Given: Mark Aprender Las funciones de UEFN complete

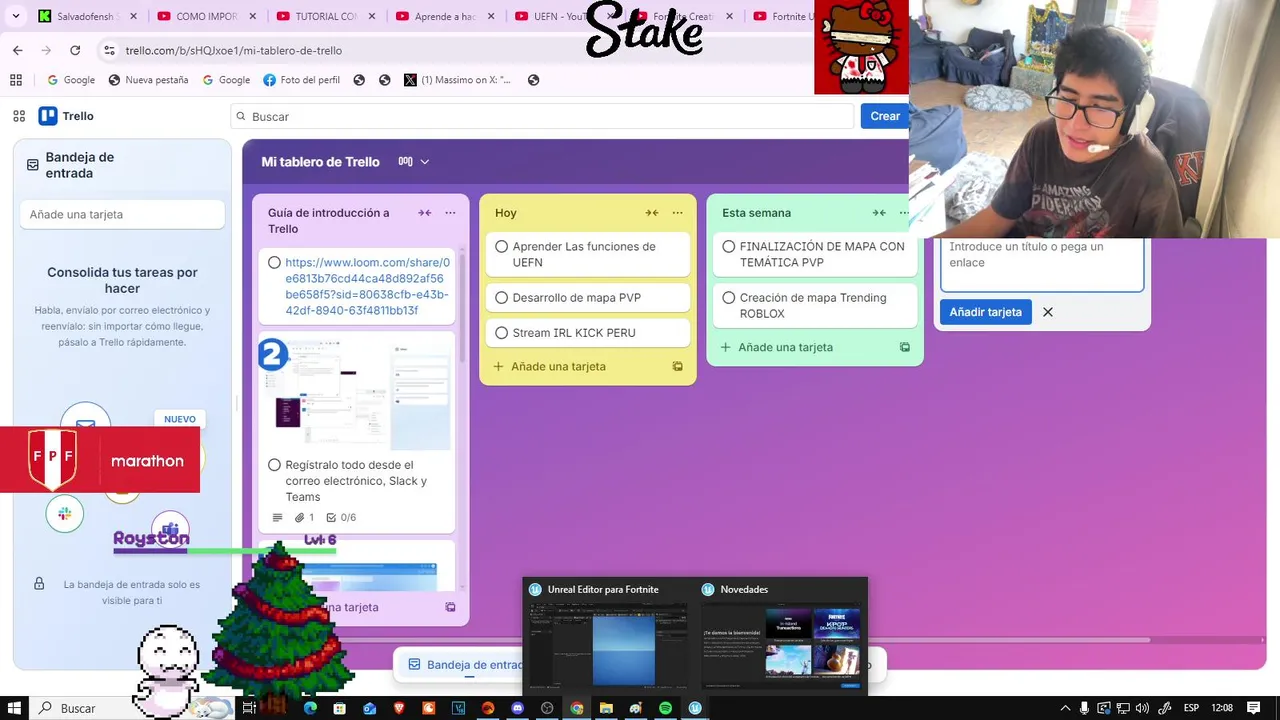Looking at the screenshot, I should pyautogui.click(x=502, y=247).
